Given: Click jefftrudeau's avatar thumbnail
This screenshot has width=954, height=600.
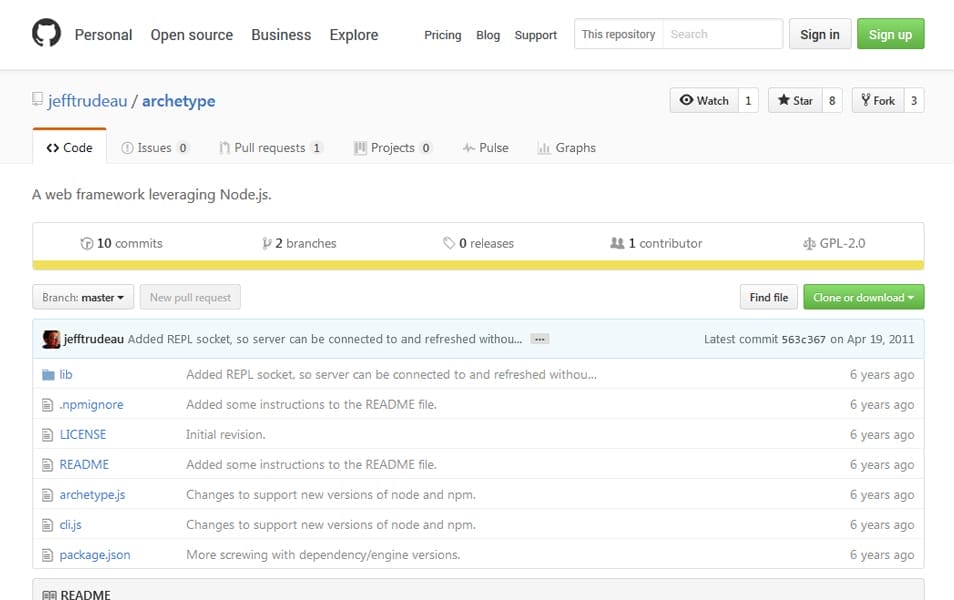Looking at the screenshot, I should 51,339.
